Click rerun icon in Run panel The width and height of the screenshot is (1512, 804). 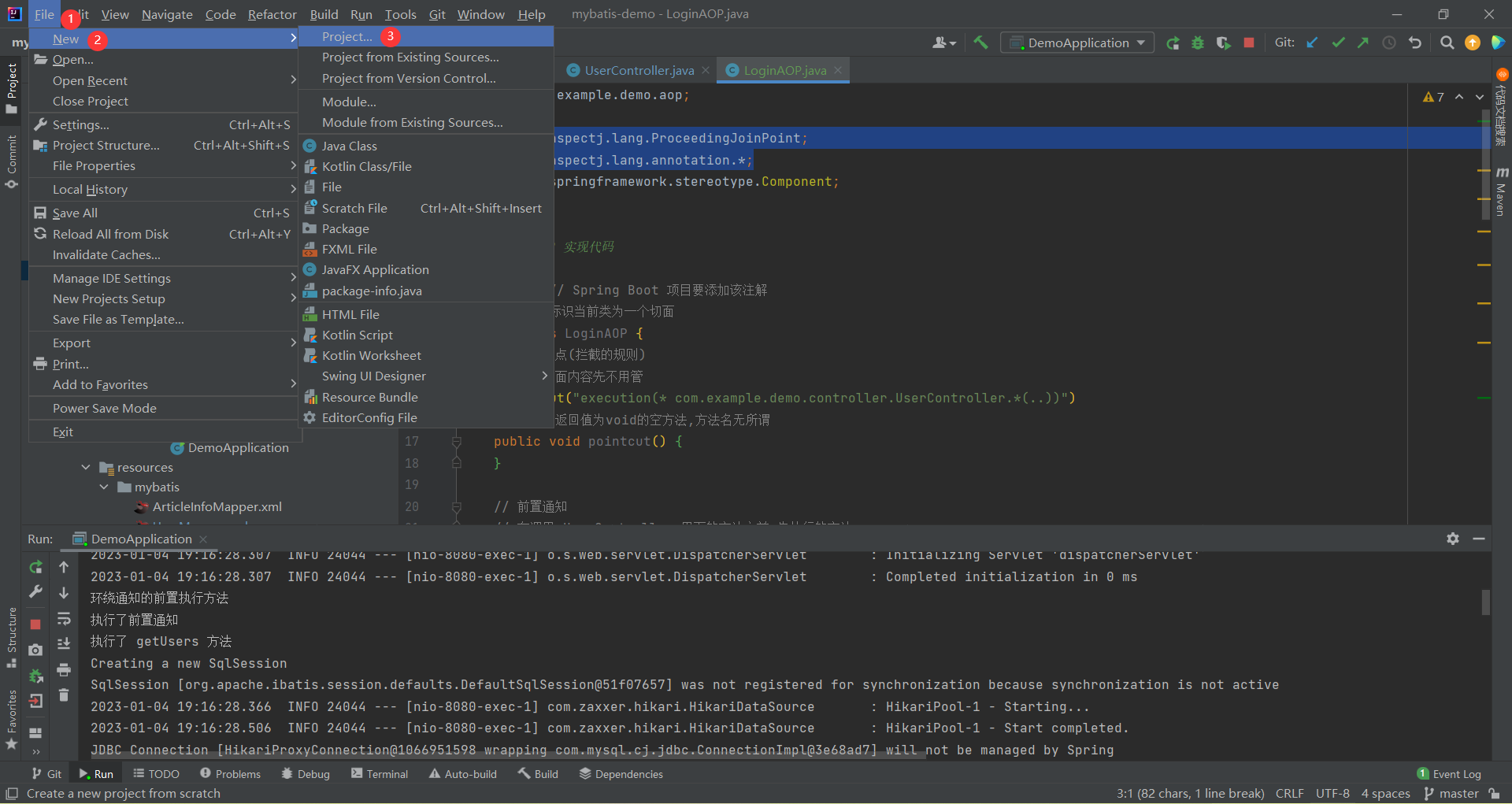tap(35, 567)
